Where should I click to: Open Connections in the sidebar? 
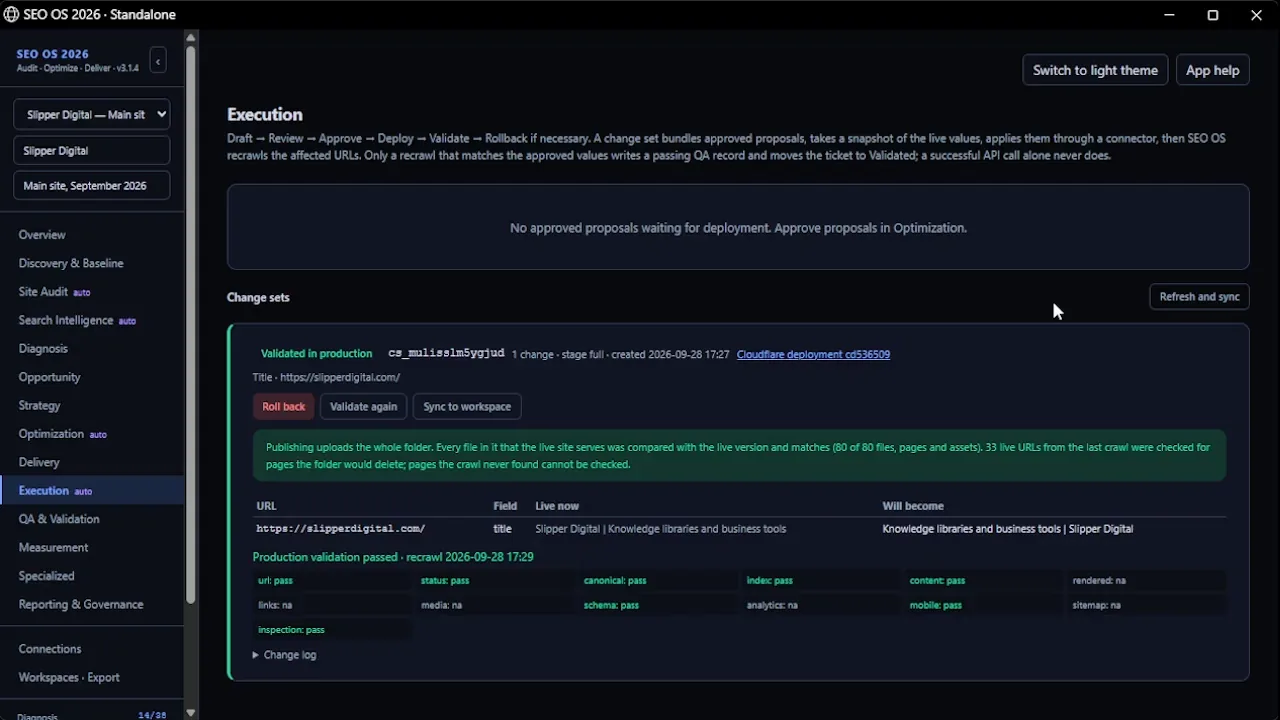pyautogui.click(x=50, y=649)
